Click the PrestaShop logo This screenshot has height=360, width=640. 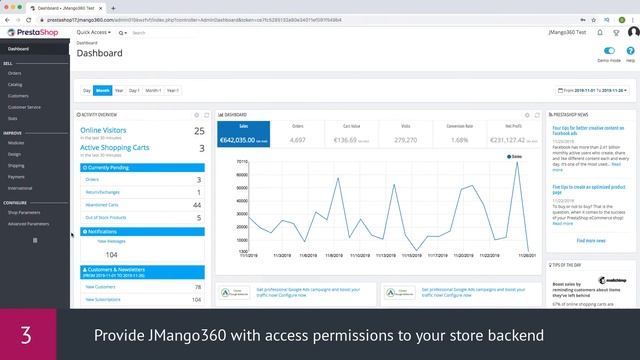pyautogui.click(x=33, y=32)
